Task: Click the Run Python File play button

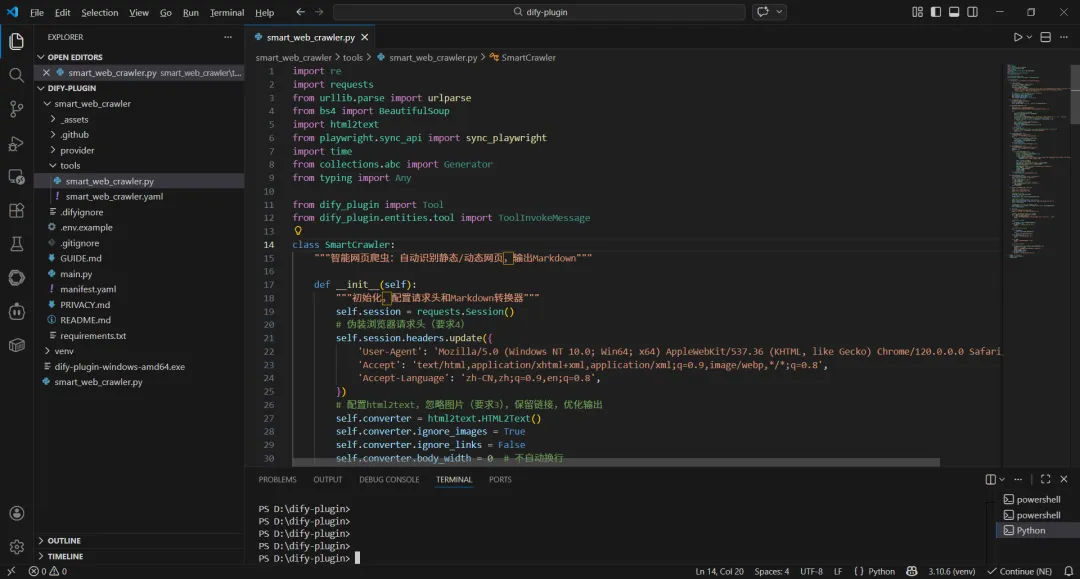Action: [x=1018, y=37]
